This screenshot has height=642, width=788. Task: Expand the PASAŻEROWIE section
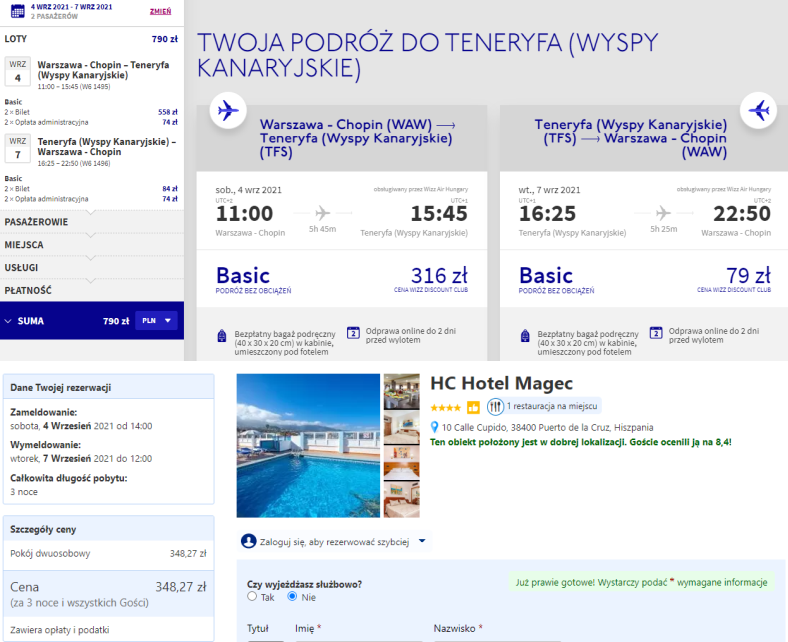click(91, 222)
